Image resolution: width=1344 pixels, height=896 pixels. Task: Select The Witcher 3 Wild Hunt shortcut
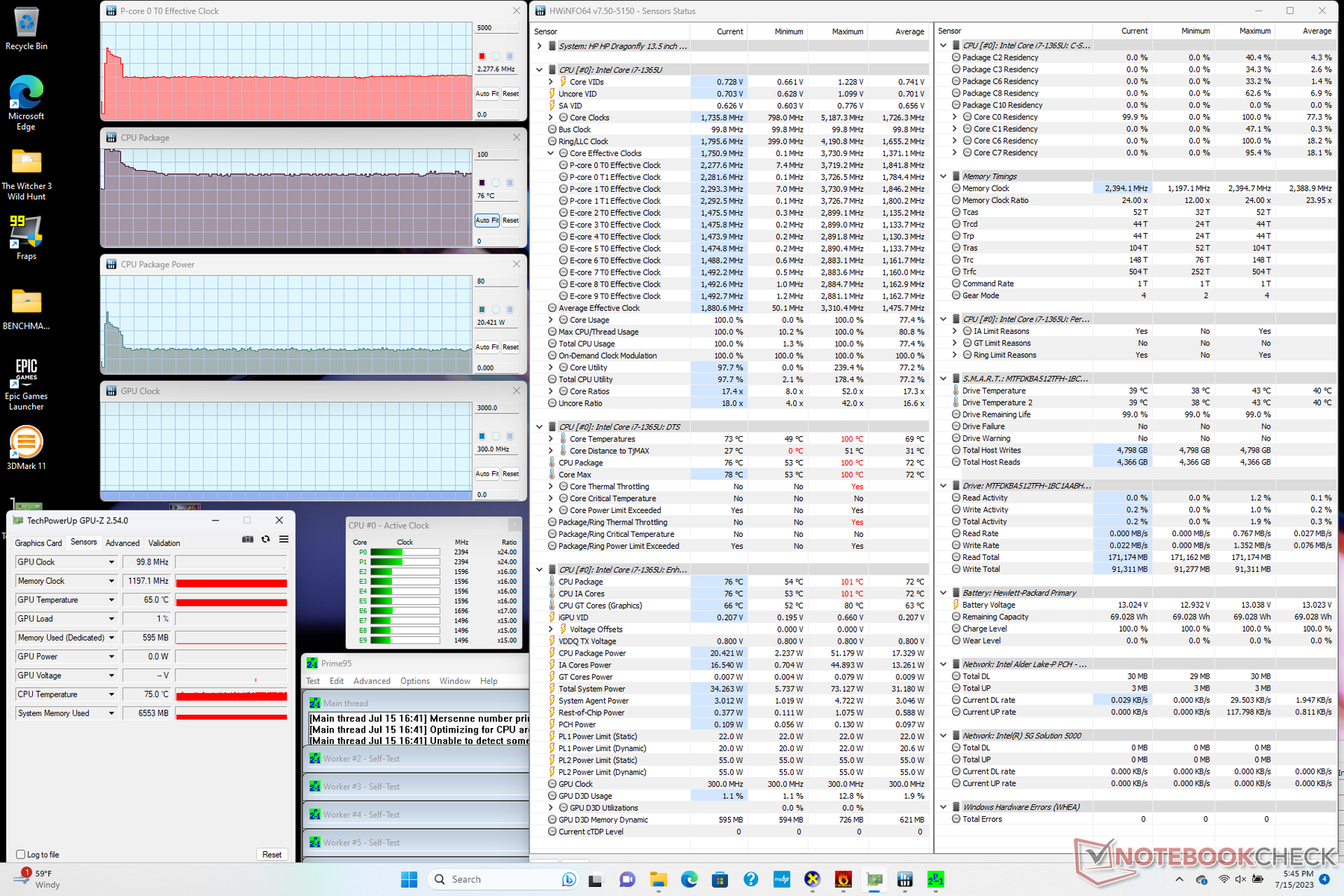click(26, 175)
